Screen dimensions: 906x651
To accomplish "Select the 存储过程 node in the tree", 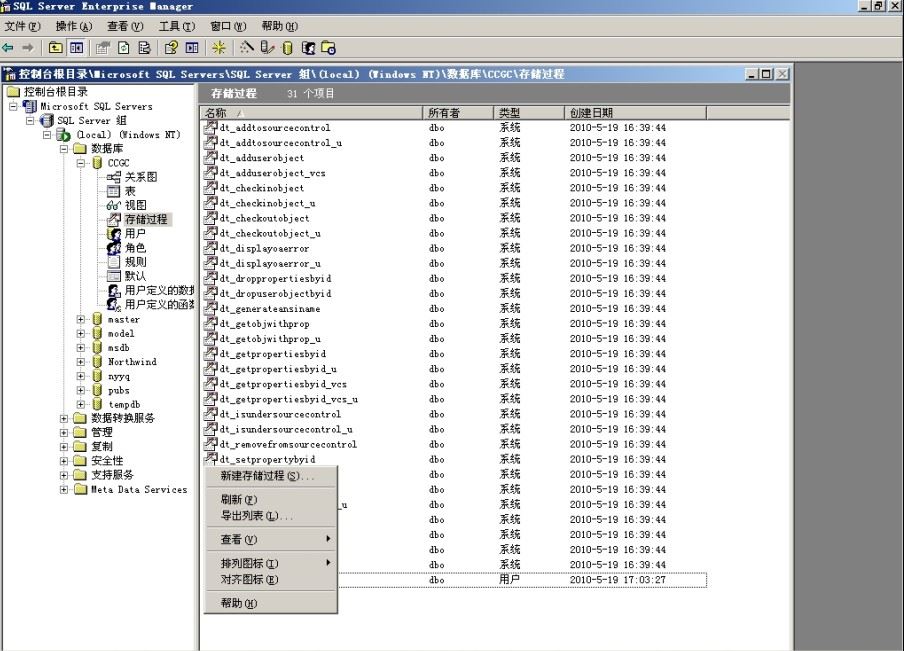I will click(146, 220).
